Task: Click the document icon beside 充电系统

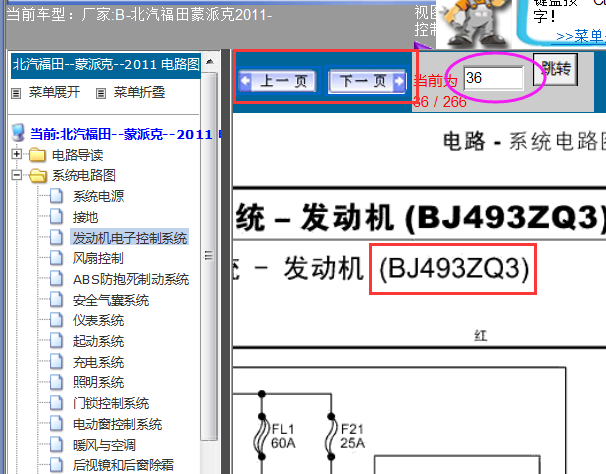Action: point(56,361)
